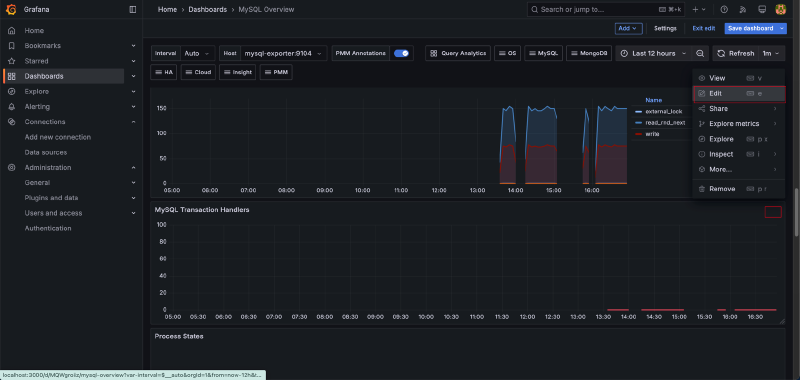Open Starred in the sidebar

point(36,61)
